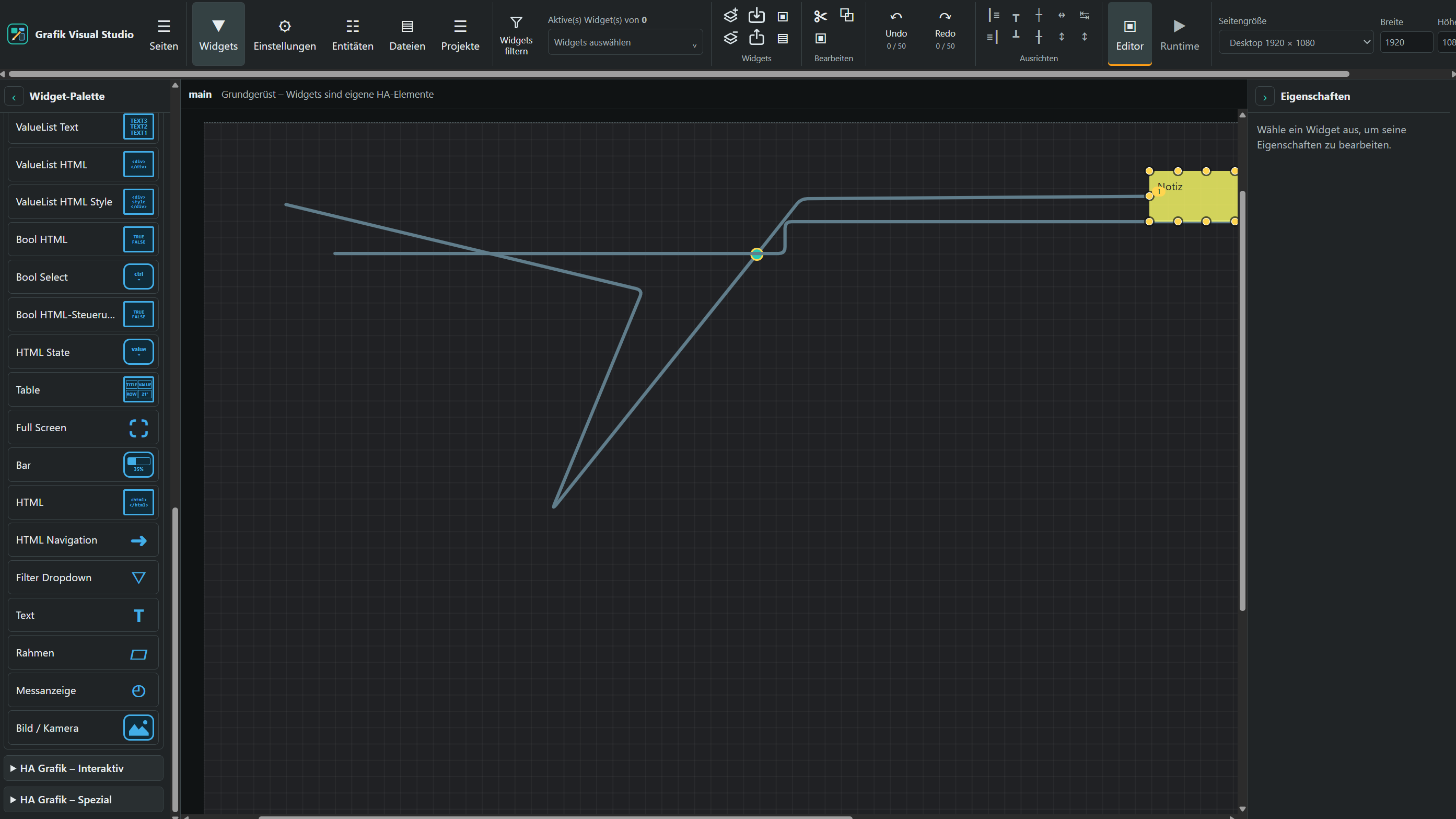Image resolution: width=1456 pixels, height=819 pixels.
Task: Click the horizontal lines list icon in Widgets group
Action: coord(782,39)
